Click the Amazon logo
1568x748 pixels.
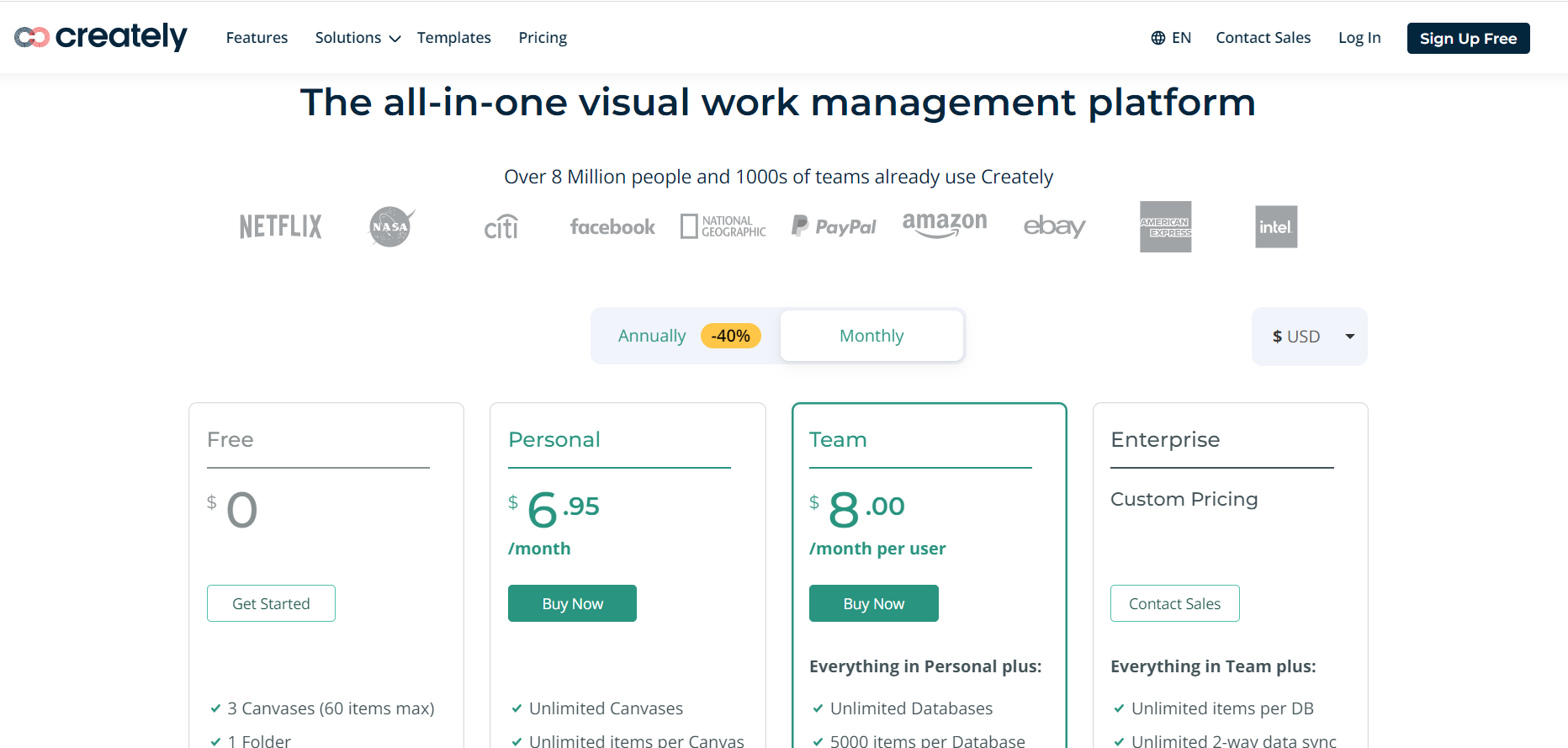point(945,225)
